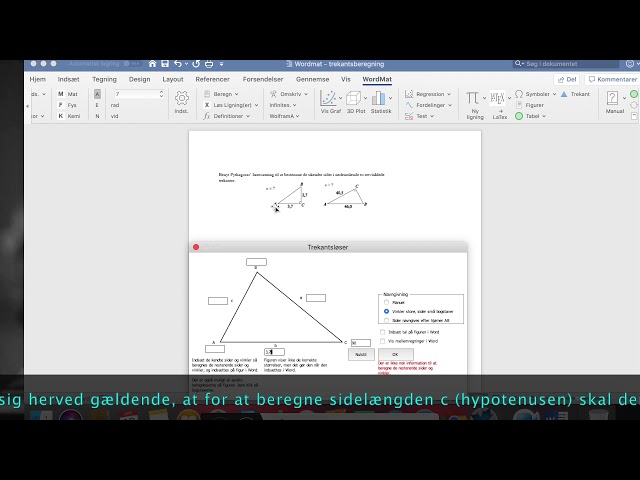The image size is (640, 480).
Task: Click the search magnifier in Søg i dokumentet
Action: (x=518, y=64)
